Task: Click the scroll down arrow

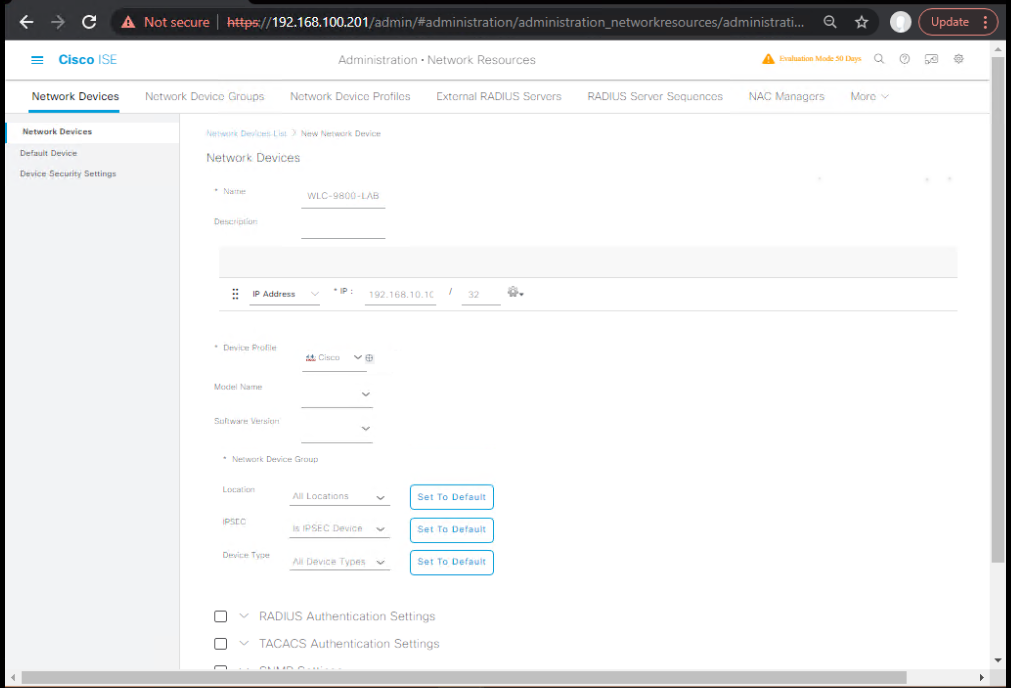Action: point(998,660)
